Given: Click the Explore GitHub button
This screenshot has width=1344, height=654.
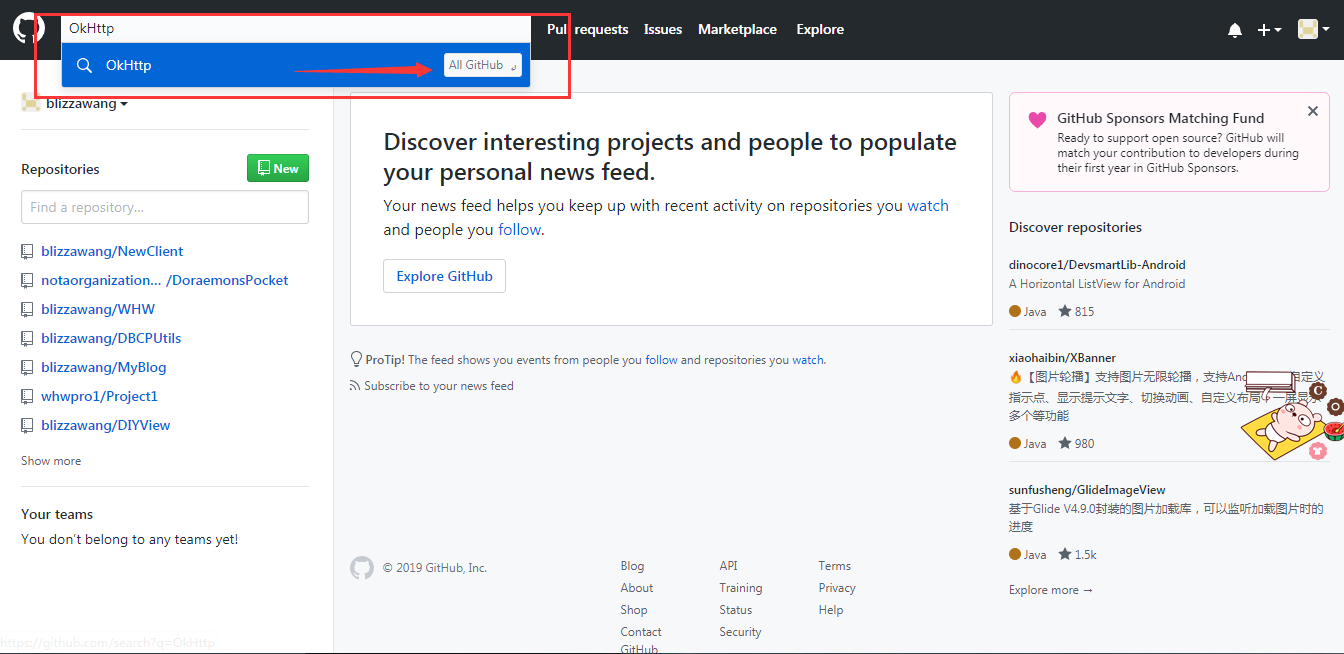Looking at the screenshot, I should 444,276.
